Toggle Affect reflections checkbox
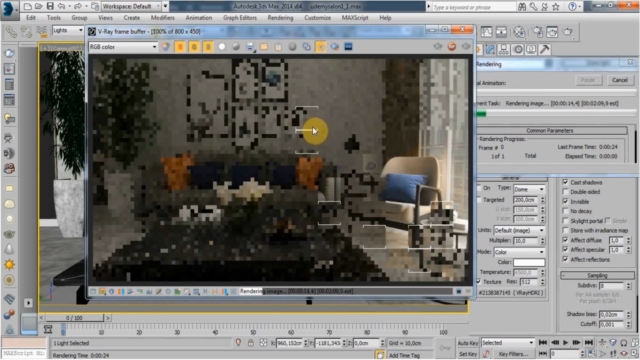The height and width of the screenshot is (360, 640). click(x=565, y=260)
